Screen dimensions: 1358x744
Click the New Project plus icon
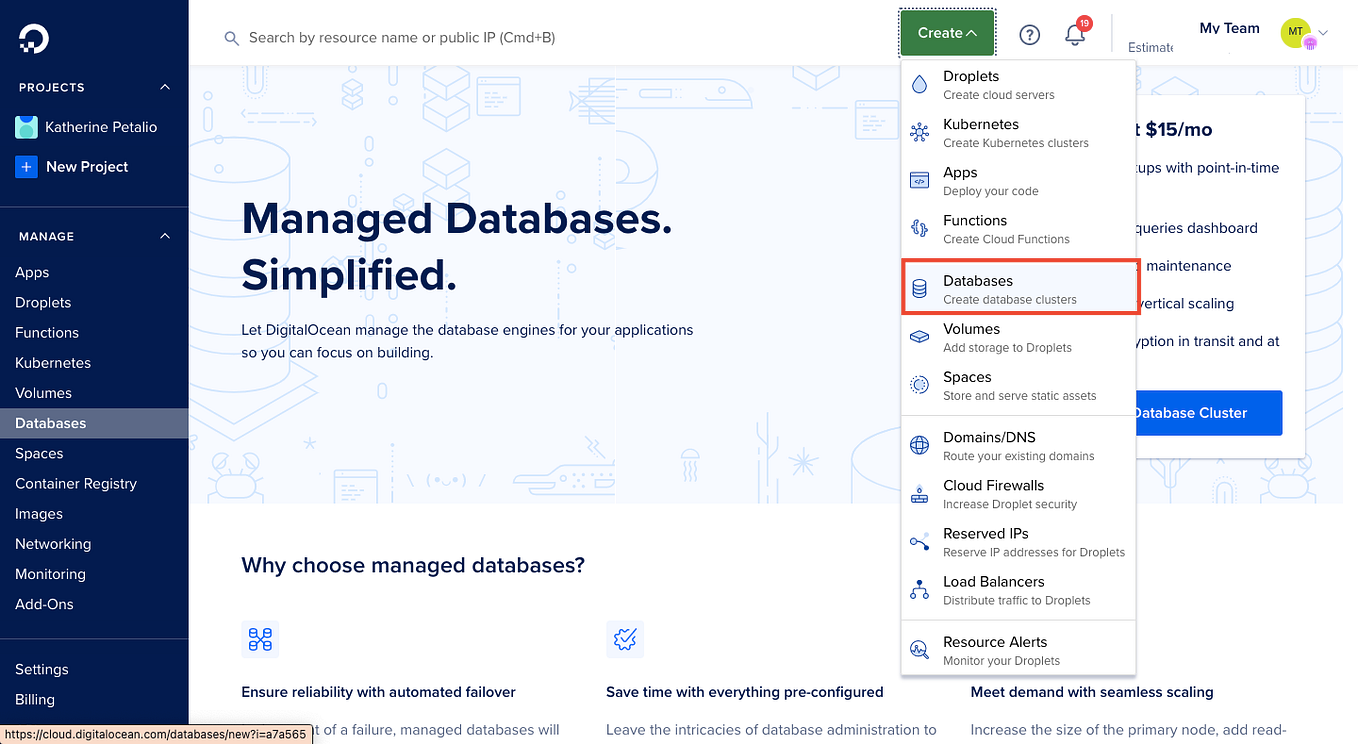pos(26,167)
